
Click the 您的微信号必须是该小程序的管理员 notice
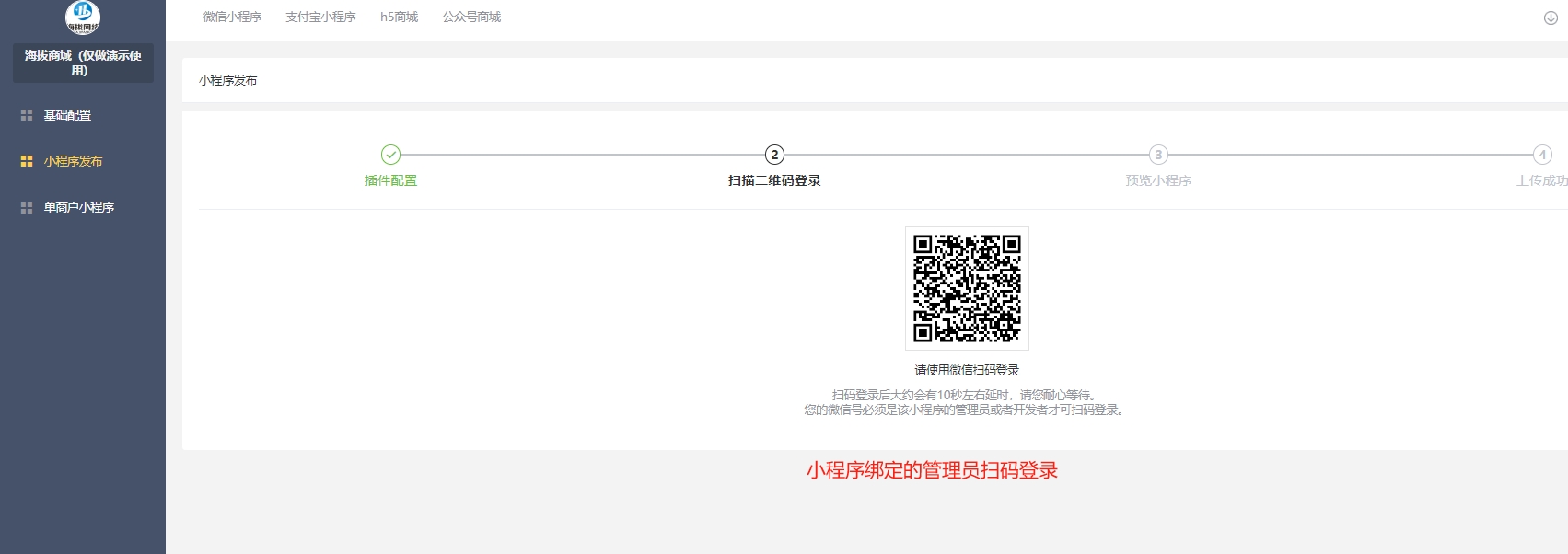pos(964,410)
